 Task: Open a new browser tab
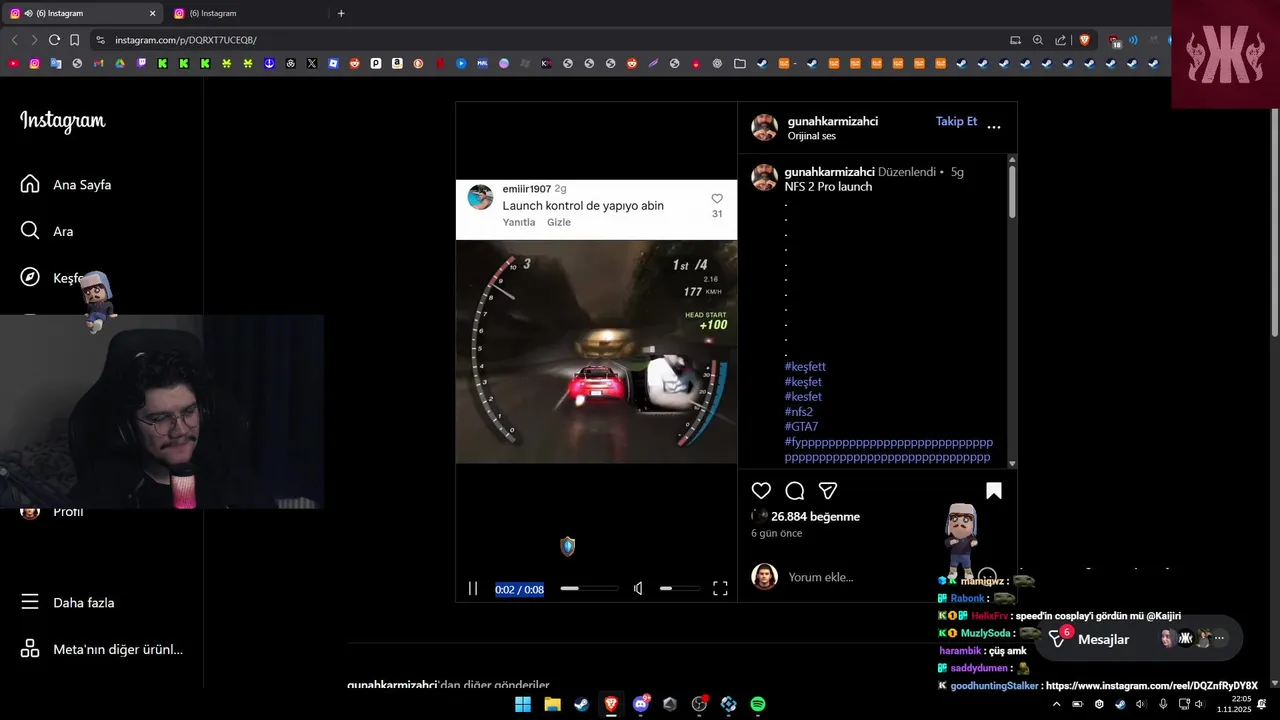(x=341, y=13)
